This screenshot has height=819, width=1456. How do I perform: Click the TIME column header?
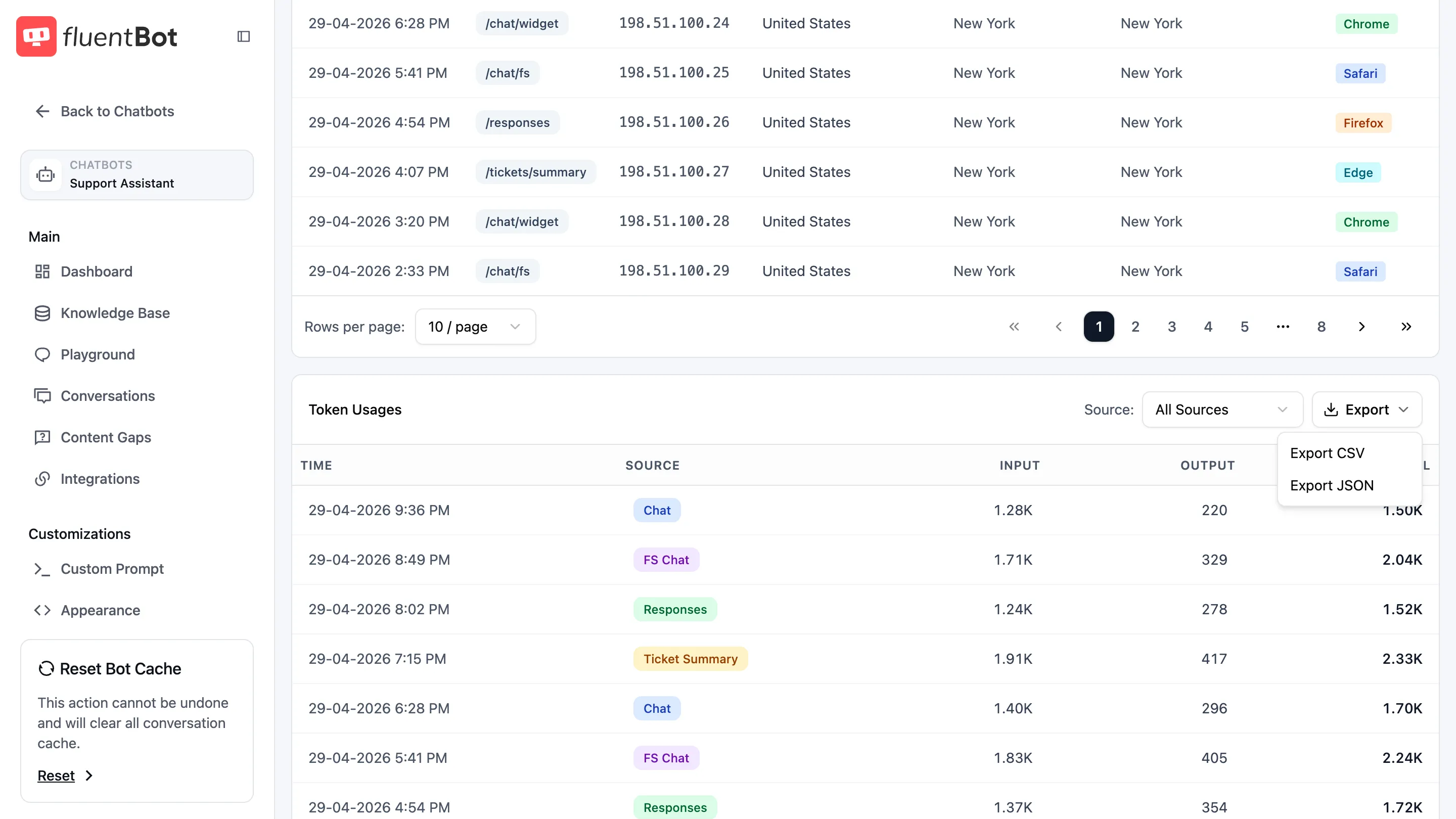tap(316, 465)
